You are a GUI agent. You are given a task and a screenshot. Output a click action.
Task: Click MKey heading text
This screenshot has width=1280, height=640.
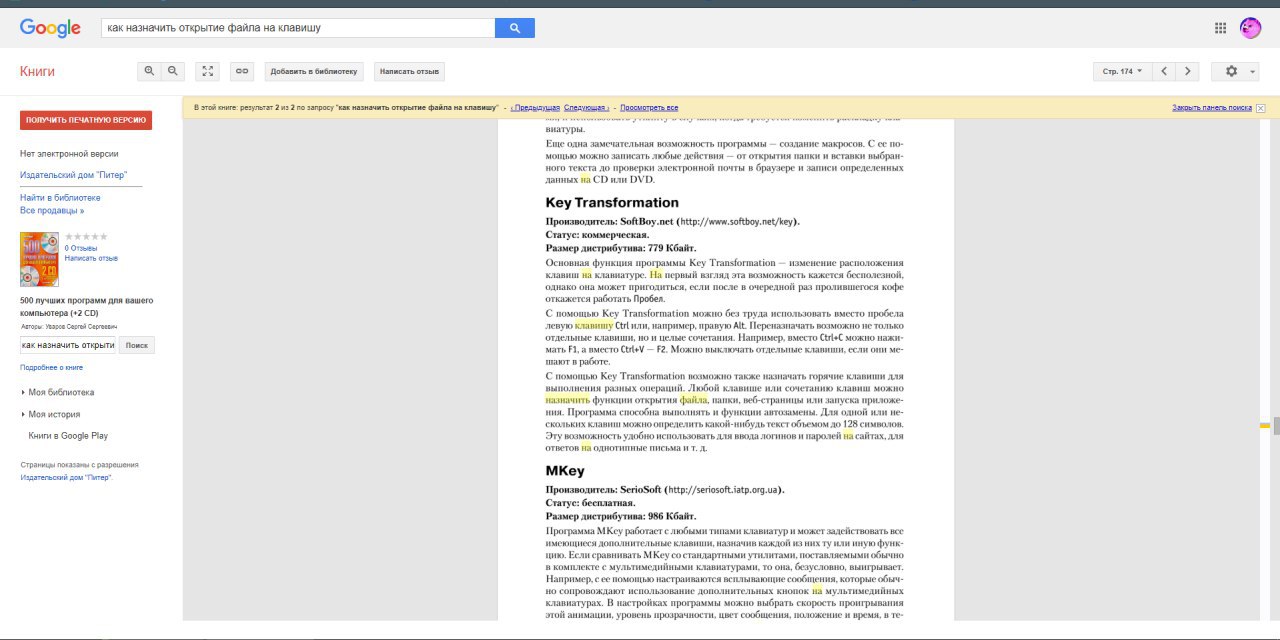(565, 470)
